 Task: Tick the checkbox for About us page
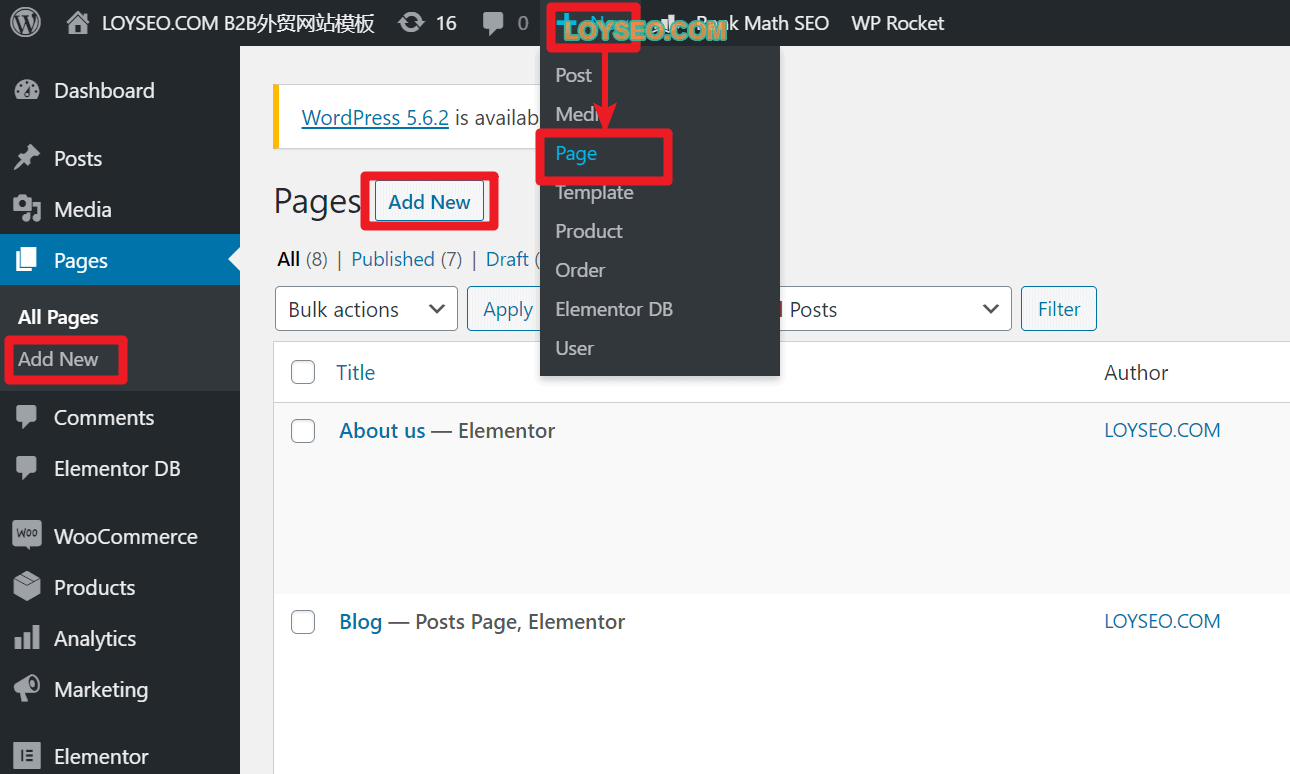tap(303, 431)
